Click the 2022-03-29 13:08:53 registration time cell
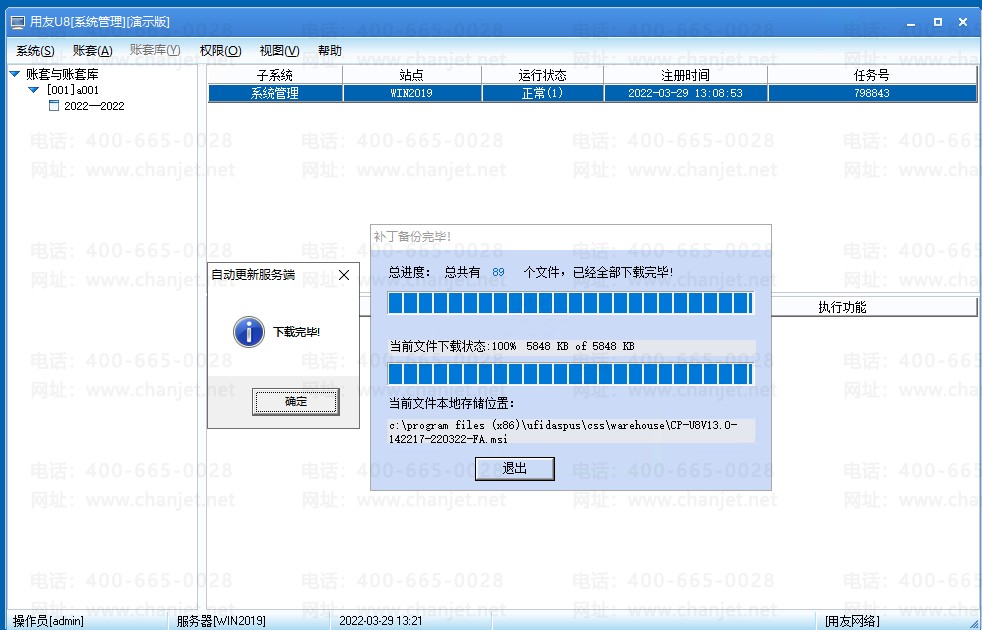982x630 pixels. tap(686, 93)
